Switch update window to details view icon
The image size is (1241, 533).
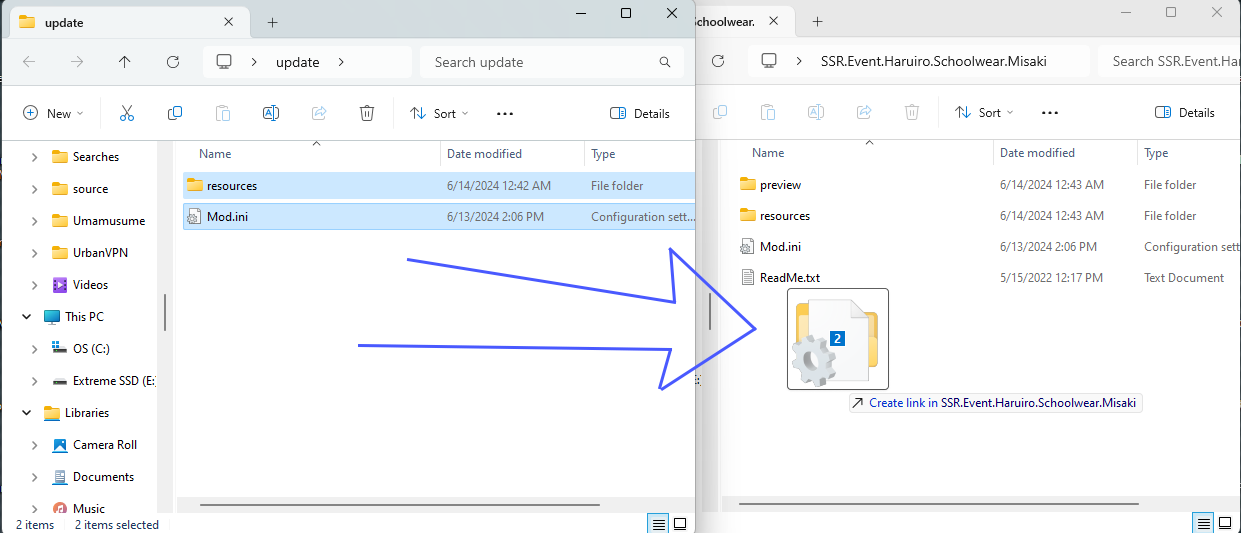click(658, 524)
